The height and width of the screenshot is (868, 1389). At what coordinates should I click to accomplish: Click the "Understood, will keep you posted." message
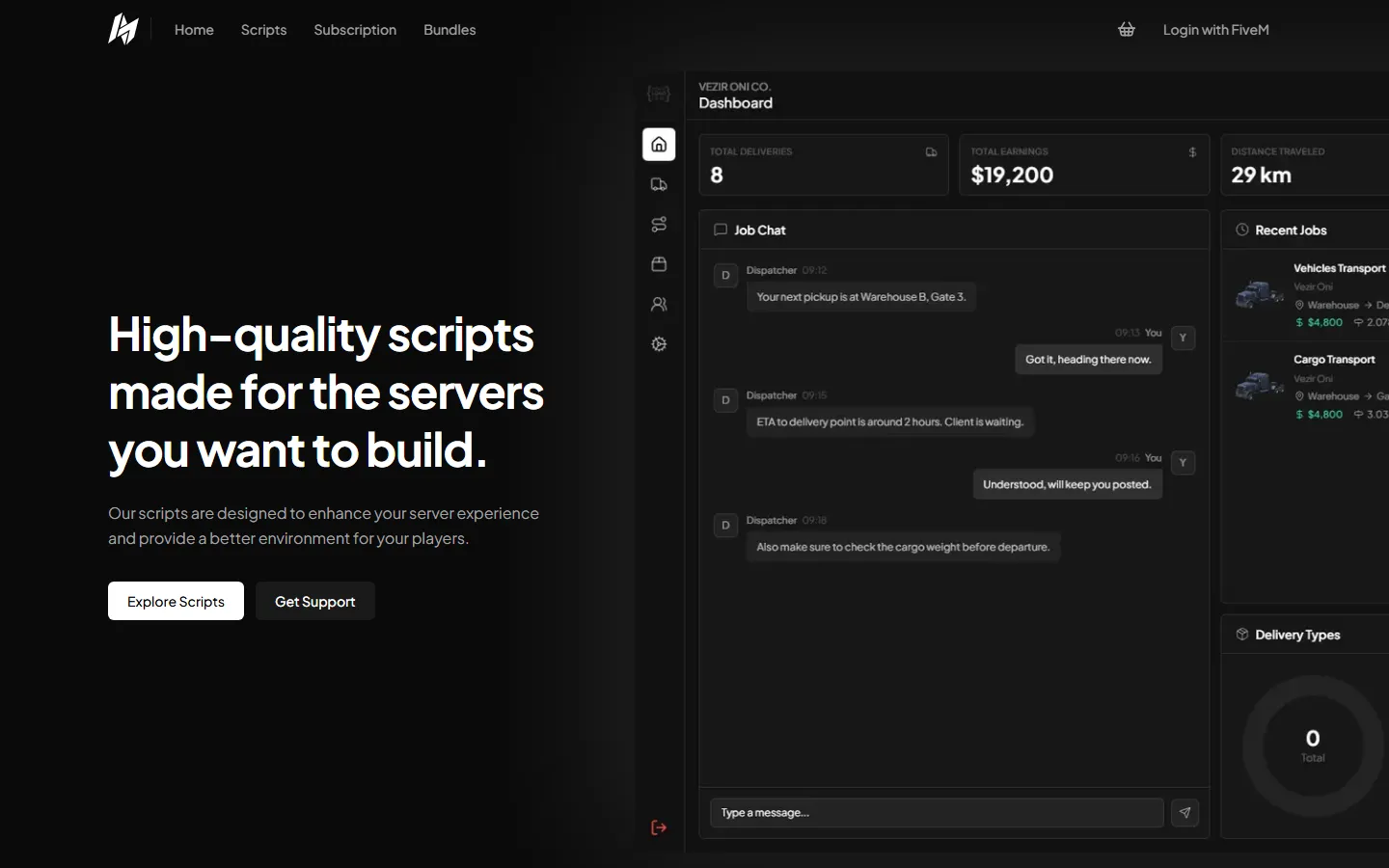pos(1067,485)
